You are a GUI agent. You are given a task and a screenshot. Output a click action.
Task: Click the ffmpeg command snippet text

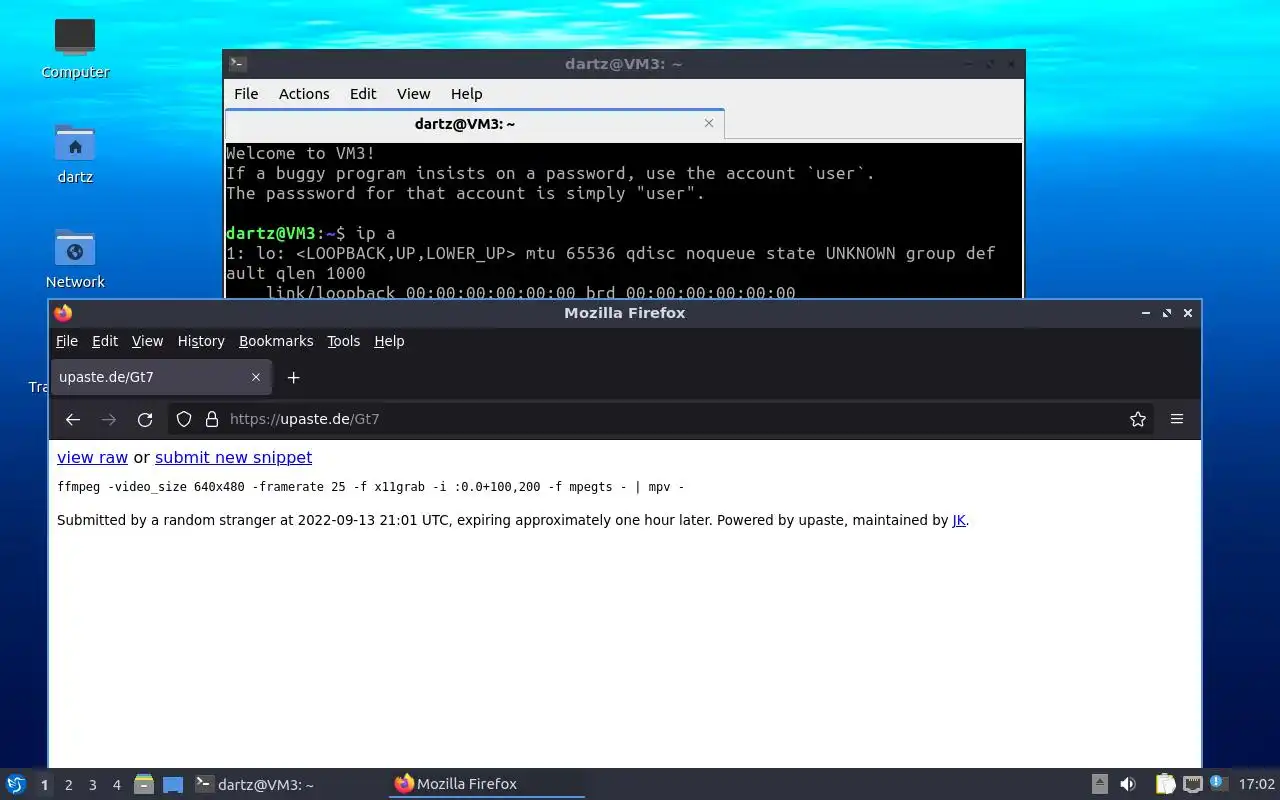coord(371,487)
